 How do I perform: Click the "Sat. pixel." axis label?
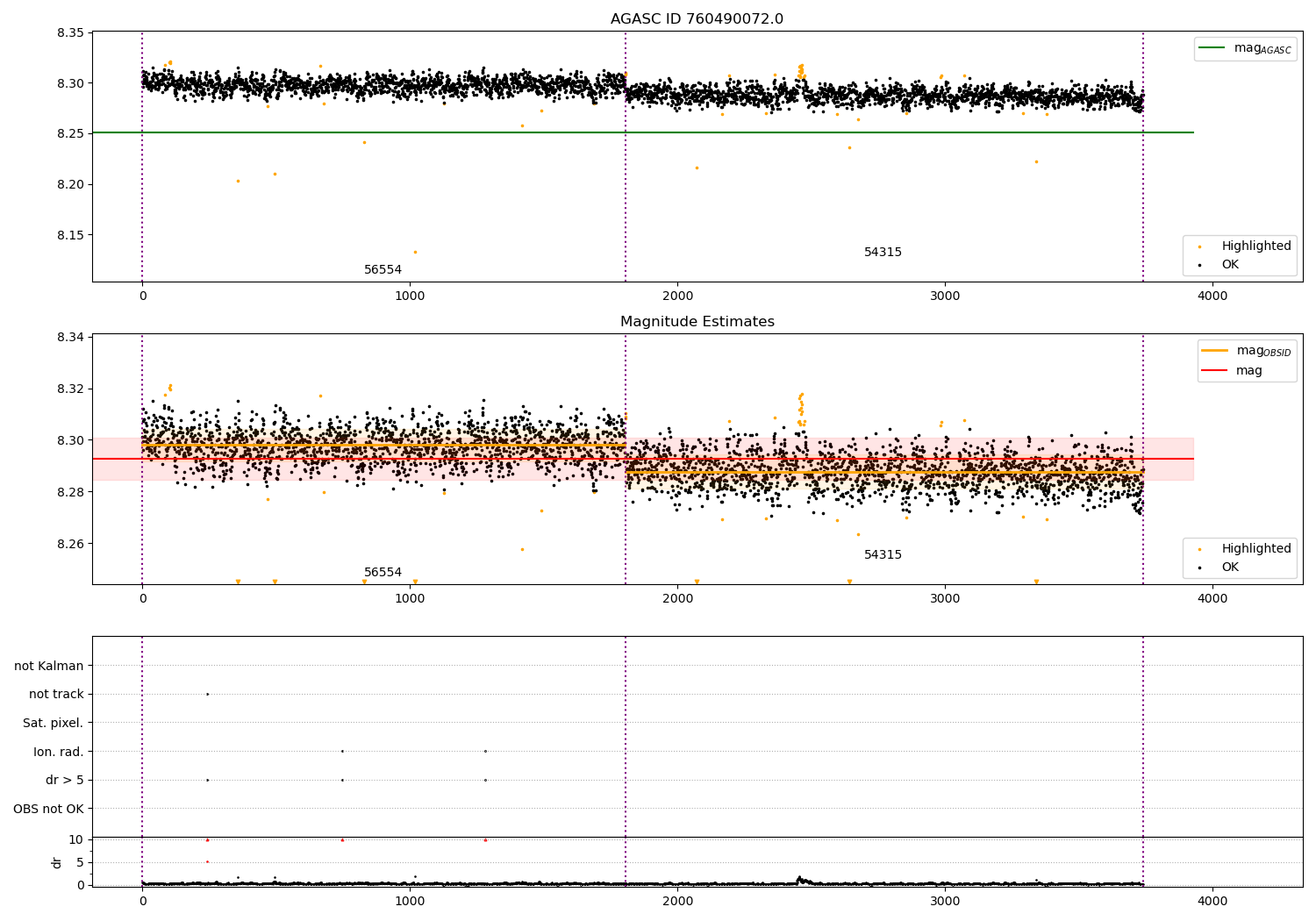[x=54, y=723]
